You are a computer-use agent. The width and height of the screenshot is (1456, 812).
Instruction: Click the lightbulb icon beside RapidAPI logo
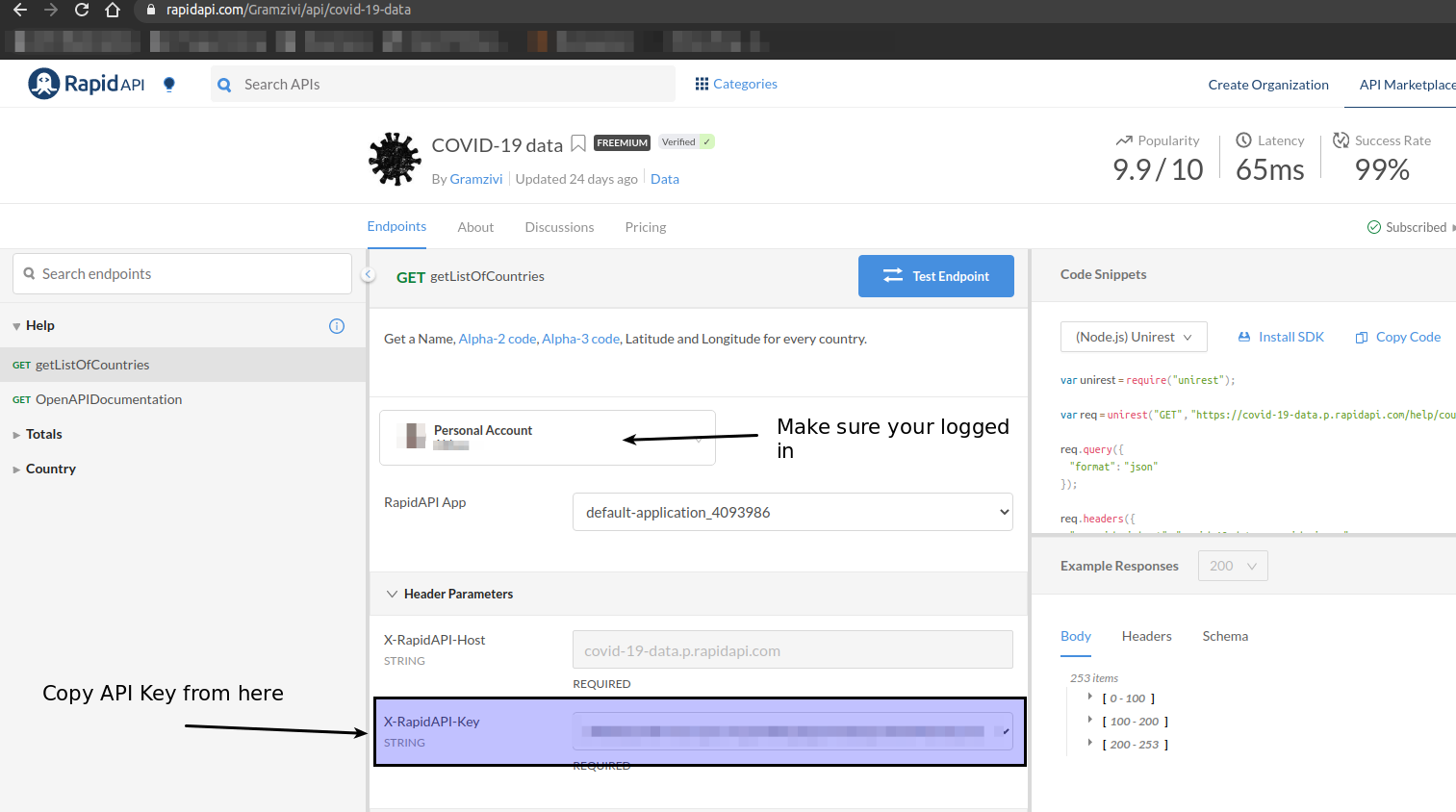(x=169, y=84)
